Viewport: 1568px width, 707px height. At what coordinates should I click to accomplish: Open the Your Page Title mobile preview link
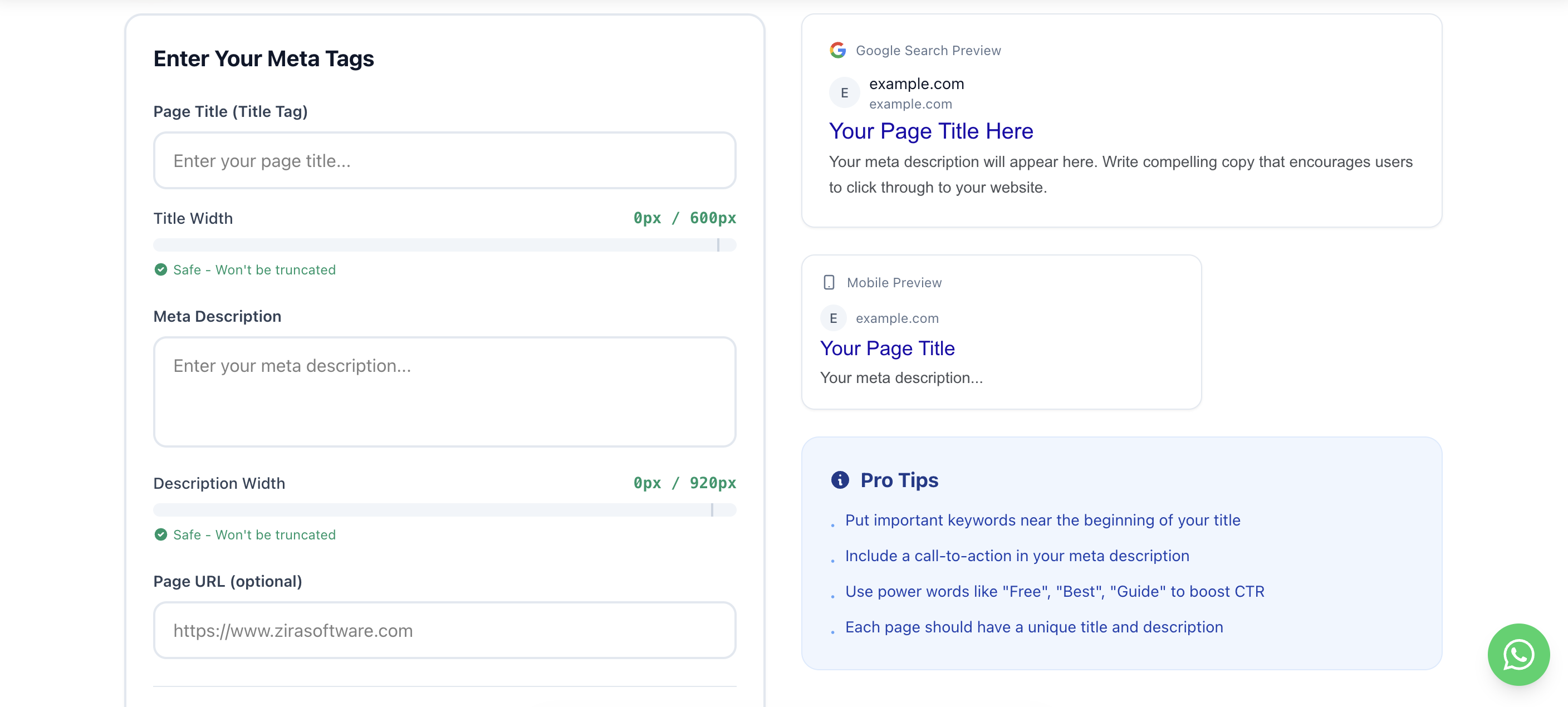pos(887,348)
